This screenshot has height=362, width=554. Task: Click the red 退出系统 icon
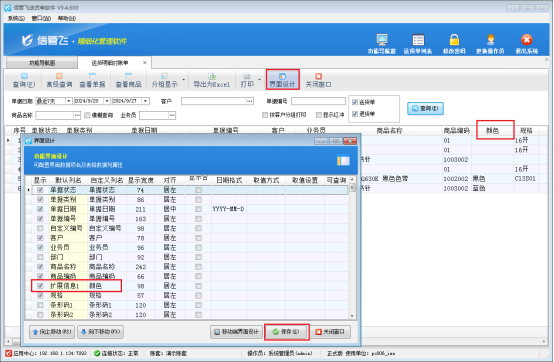point(526,40)
